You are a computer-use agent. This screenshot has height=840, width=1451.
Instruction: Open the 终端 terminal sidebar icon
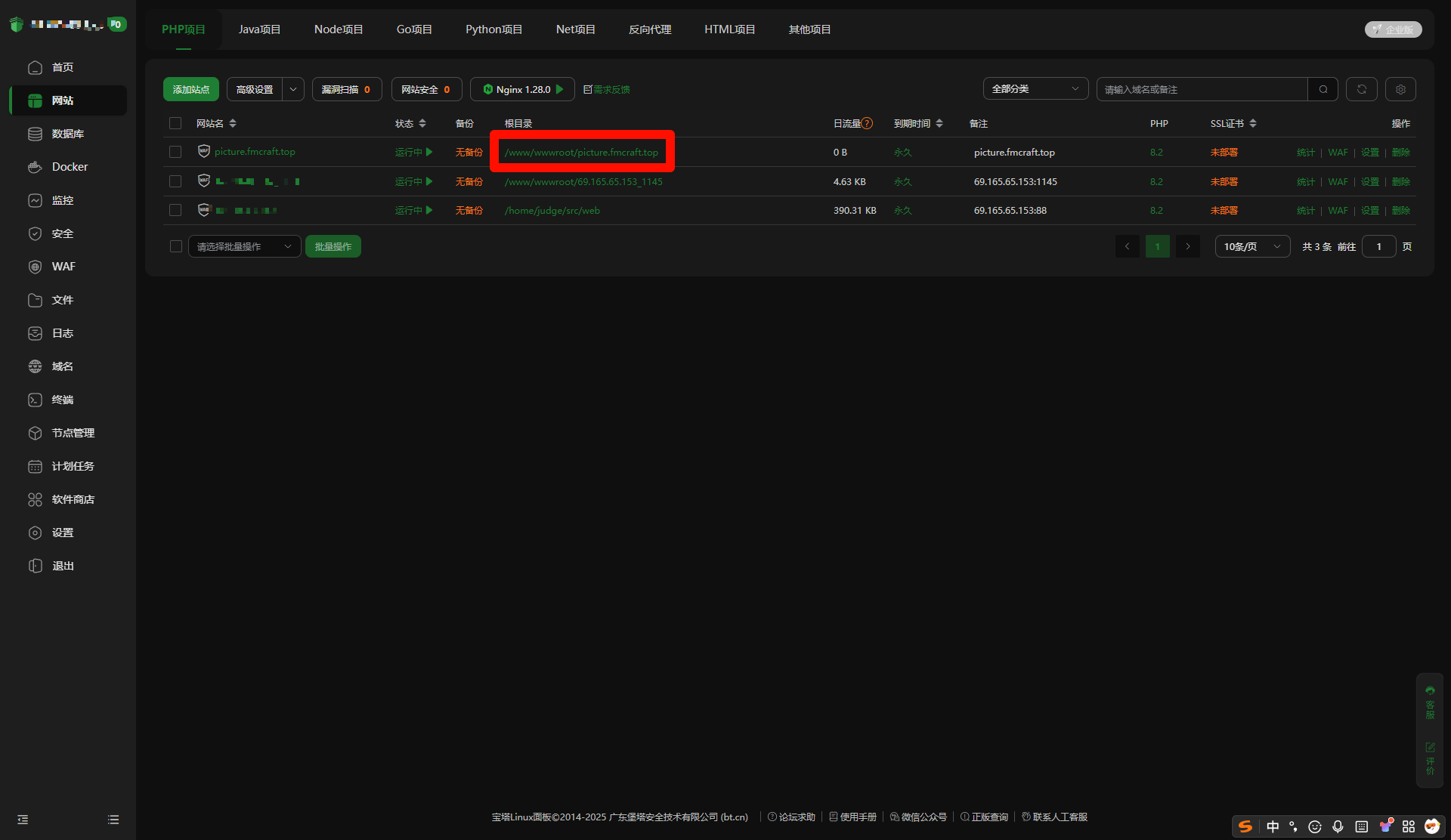(35, 400)
